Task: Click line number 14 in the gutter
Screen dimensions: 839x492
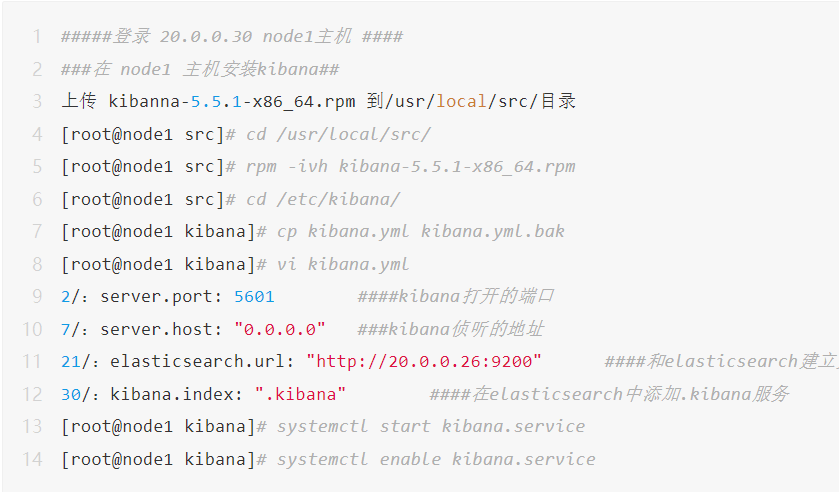Action: (32, 459)
